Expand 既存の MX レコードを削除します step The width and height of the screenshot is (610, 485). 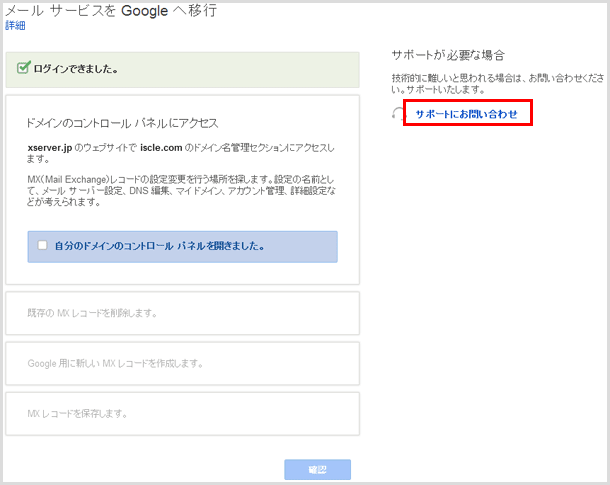pos(182,313)
